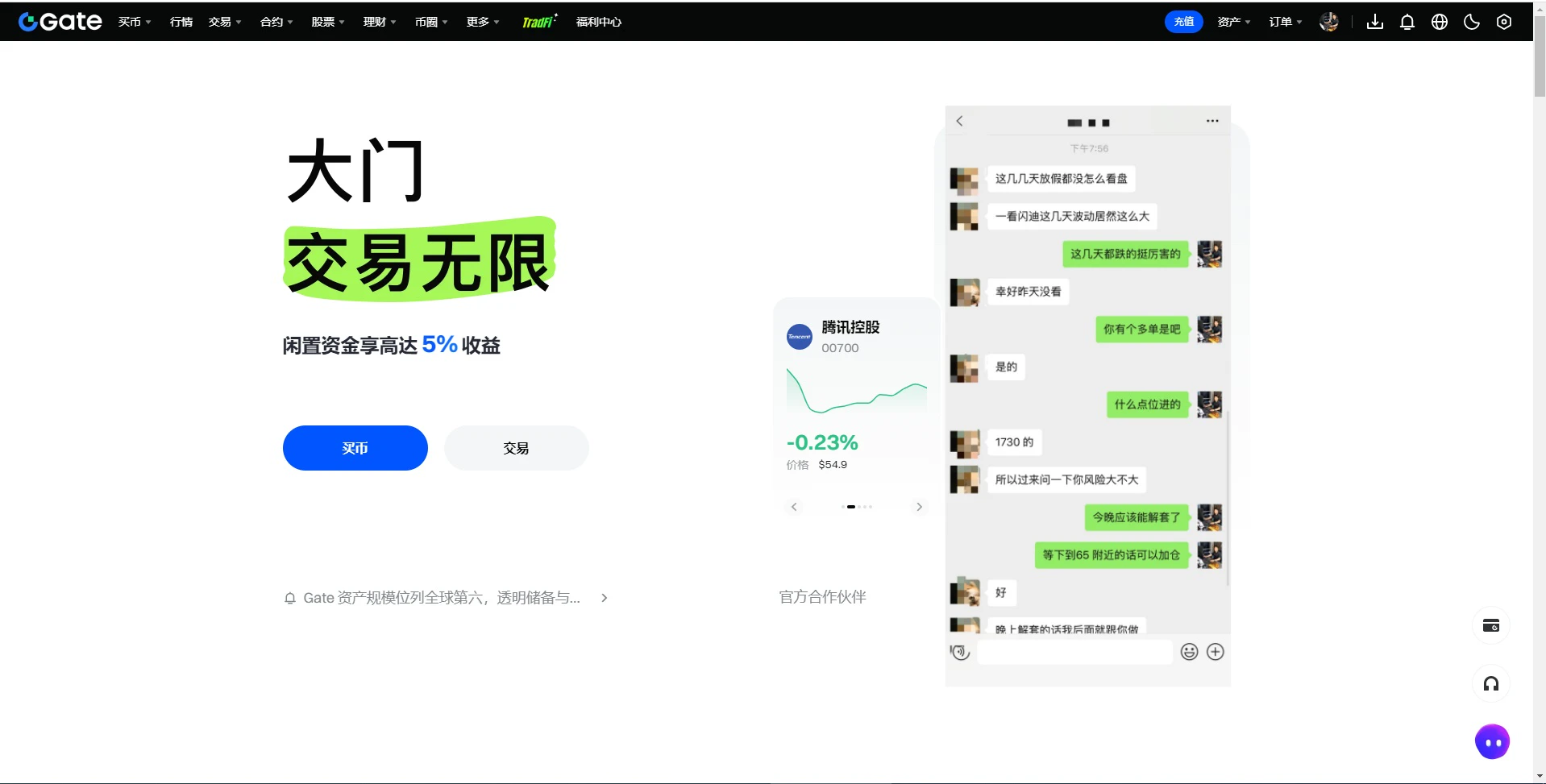Open the notifications bell
The width and height of the screenshot is (1546, 784).
click(1407, 22)
